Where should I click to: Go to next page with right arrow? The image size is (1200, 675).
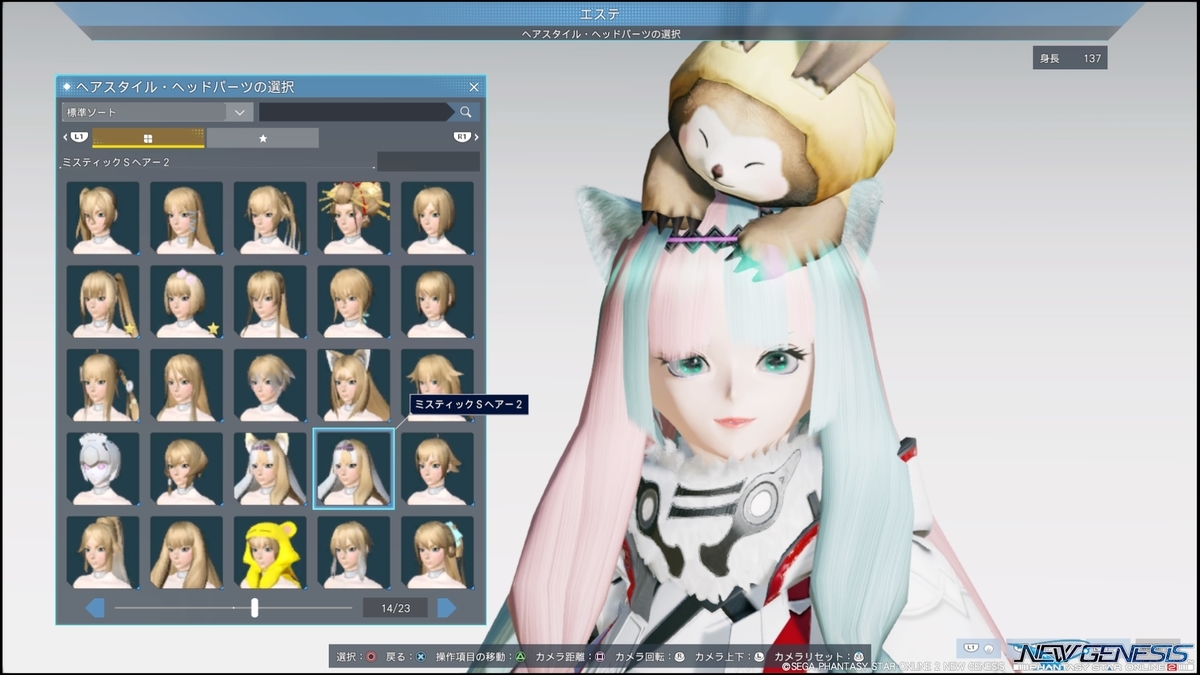tap(447, 607)
